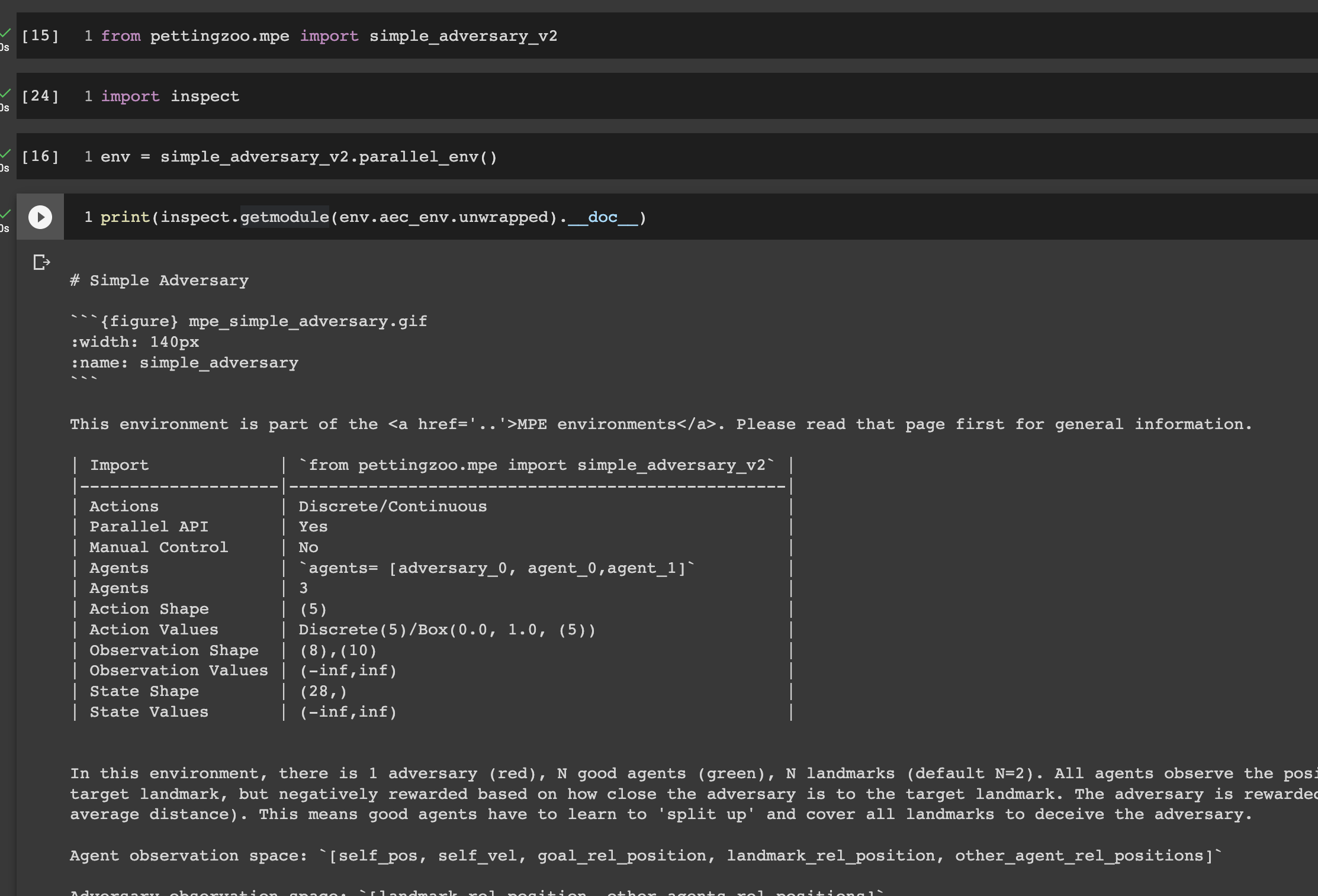This screenshot has width=1318, height=896.
Task: Click the output indicator icon below the run button
Action: coord(41,262)
